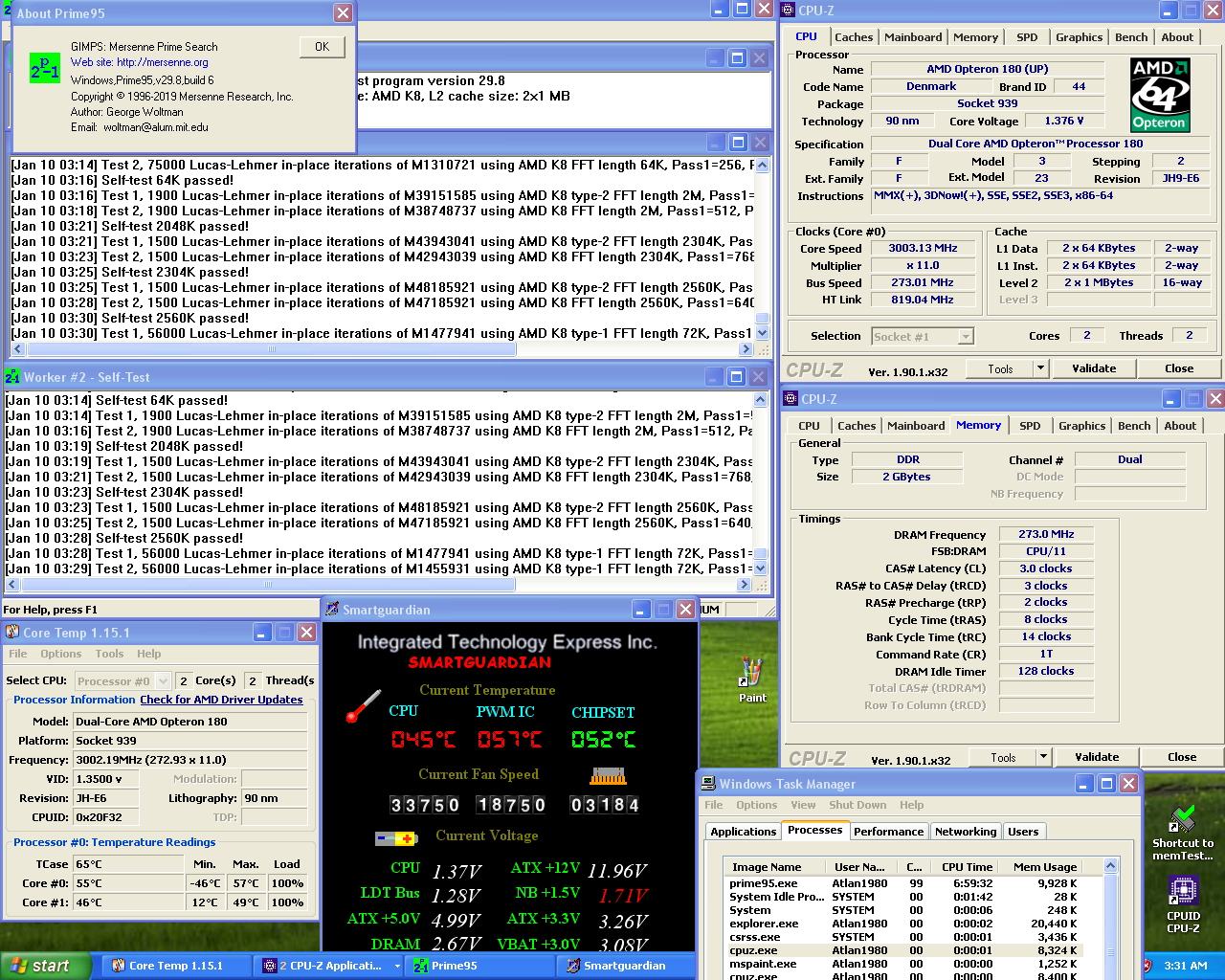1225x980 pixels.
Task: Click the thermometer icon in Smartguardian
Action: pos(364,706)
